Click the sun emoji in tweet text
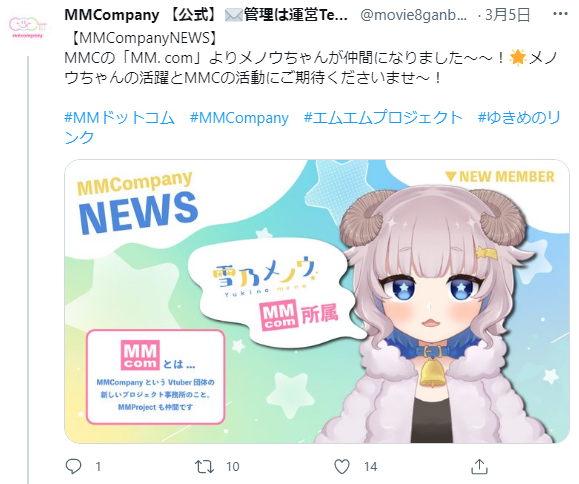This screenshot has height=484, width=579. (517, 58)
